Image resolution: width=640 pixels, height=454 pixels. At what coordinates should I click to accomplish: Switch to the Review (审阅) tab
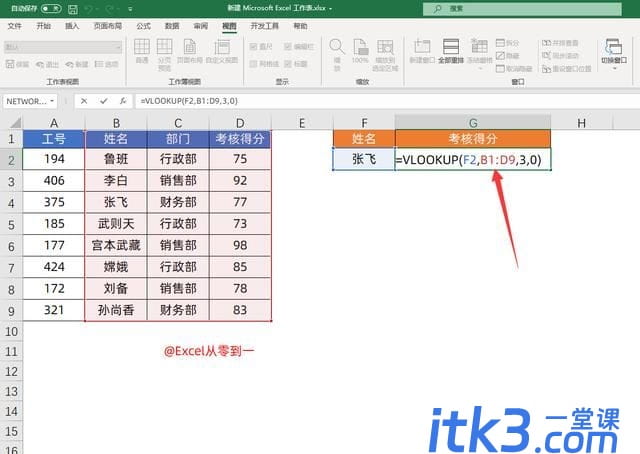coord(200,26)
